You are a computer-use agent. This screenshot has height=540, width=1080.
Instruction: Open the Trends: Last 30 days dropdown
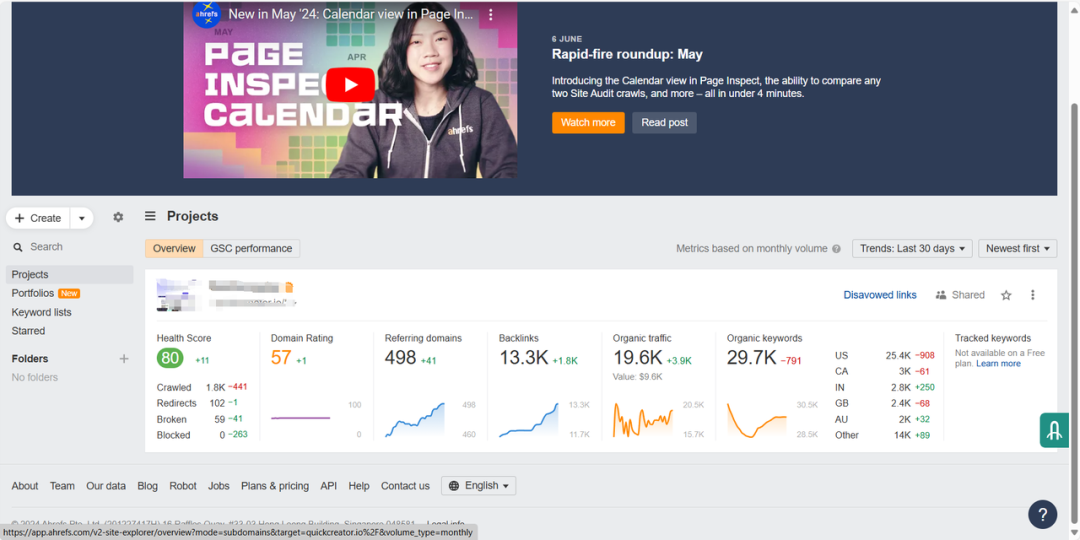913,249
